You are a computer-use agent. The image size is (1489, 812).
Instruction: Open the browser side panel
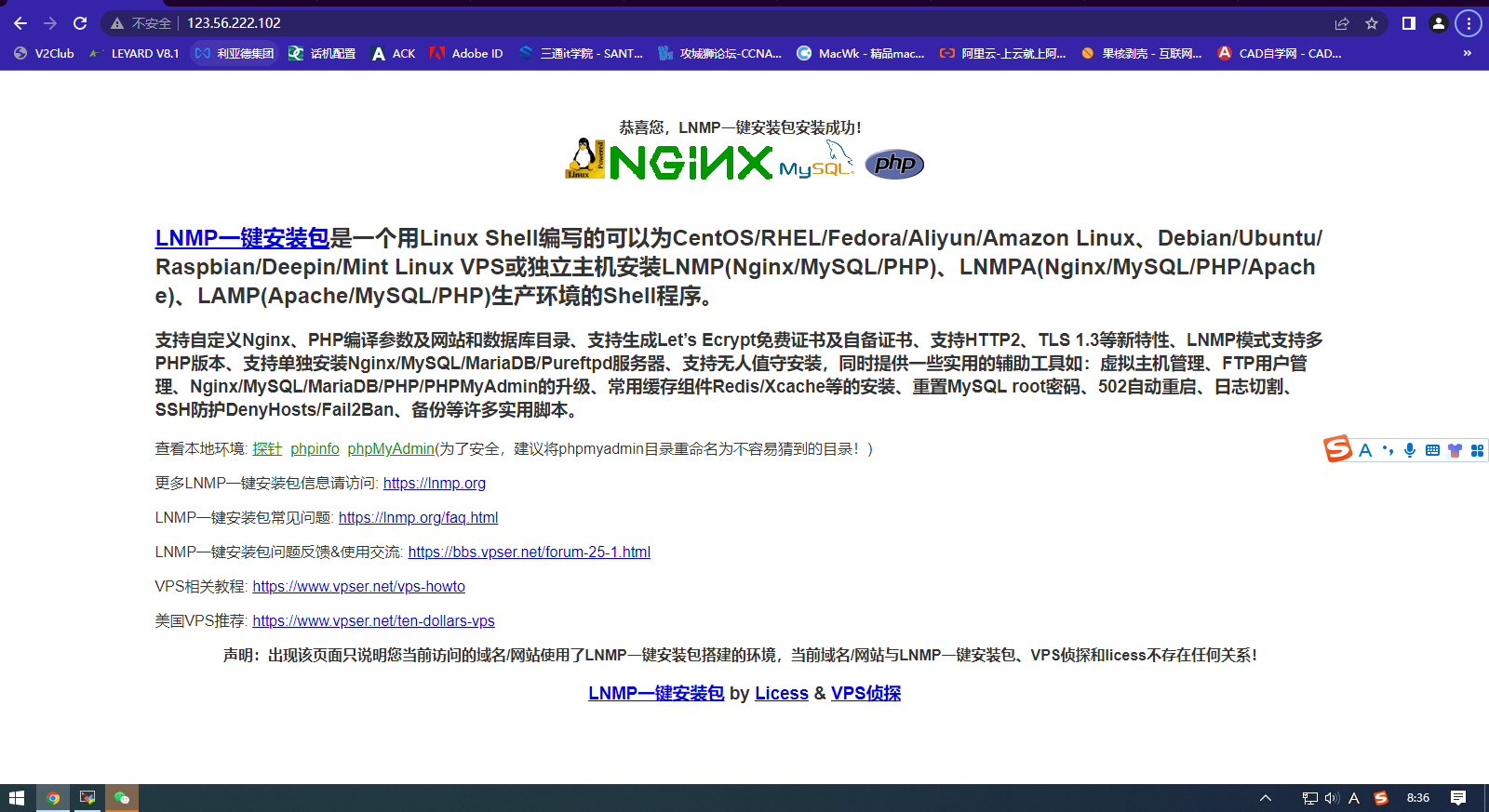tap(1409, 23)
